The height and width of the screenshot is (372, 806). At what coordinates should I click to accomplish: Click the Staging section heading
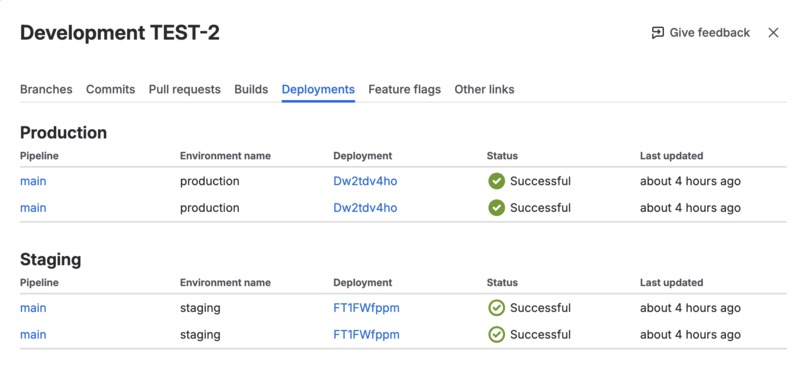click(50, 260)
